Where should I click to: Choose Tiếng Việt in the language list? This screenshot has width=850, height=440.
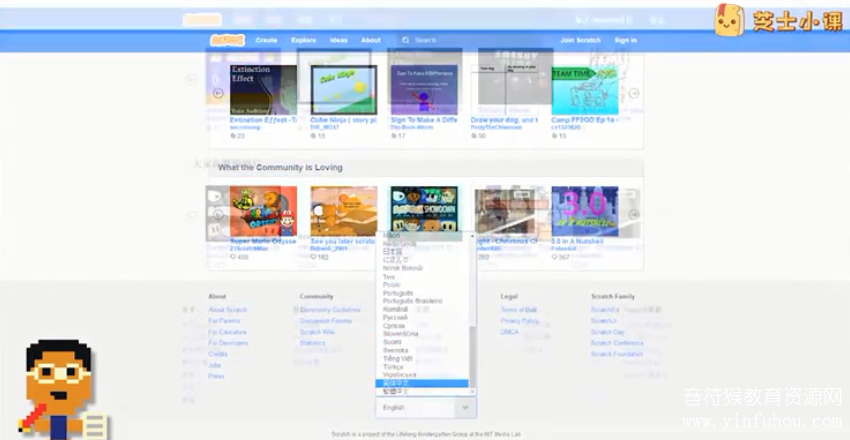(422, 359)
